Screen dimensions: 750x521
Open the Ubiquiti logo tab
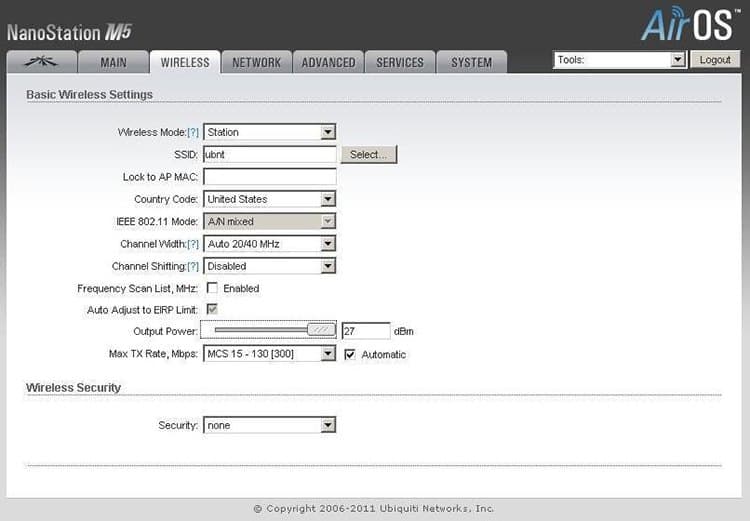pos(42,62)
